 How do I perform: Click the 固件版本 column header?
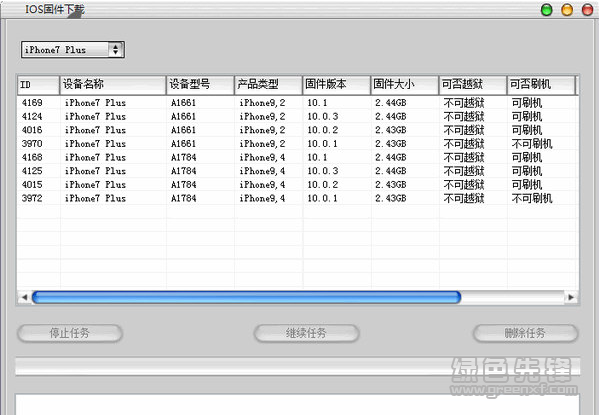[x=337, y=84]
